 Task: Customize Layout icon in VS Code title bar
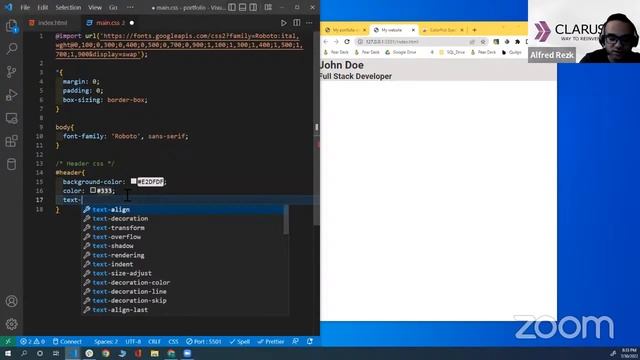point(268,7)
